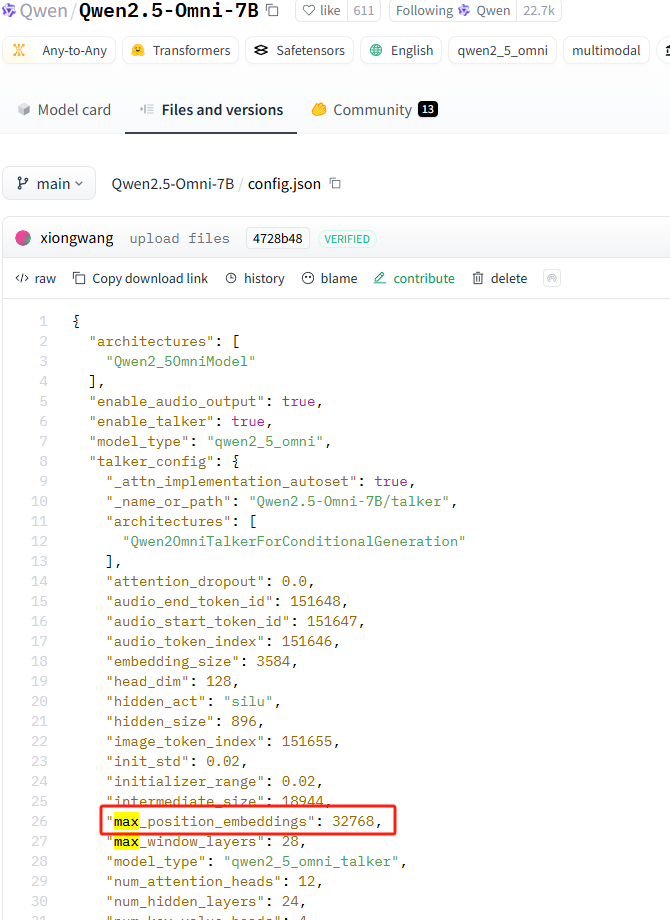The image size is (670, 920).
Task: Go to the Community tab
Action: (x=373, y=110)
